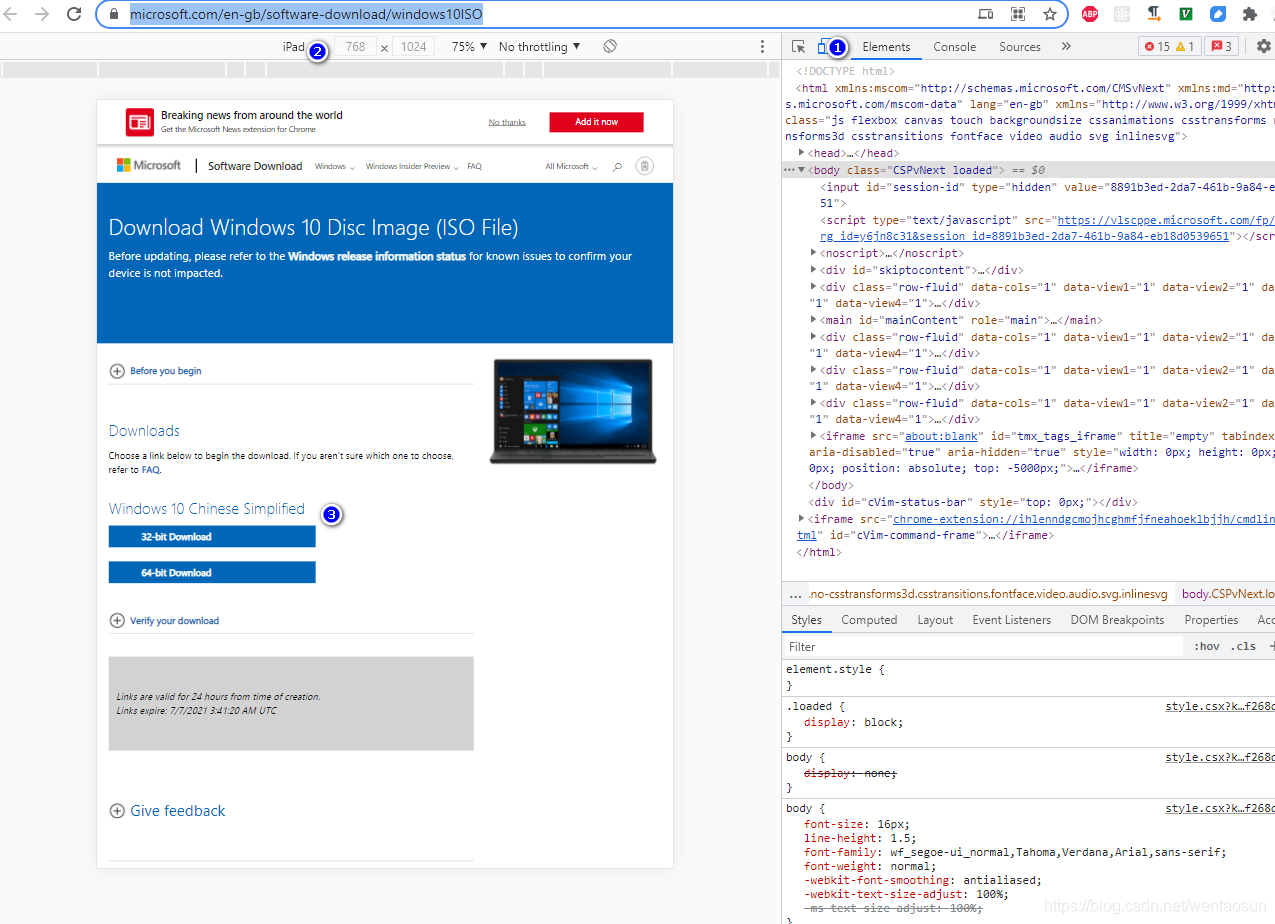Switch to the Sources tab
Viewport: 1275px width, 924px height.
coord(1020,46)
